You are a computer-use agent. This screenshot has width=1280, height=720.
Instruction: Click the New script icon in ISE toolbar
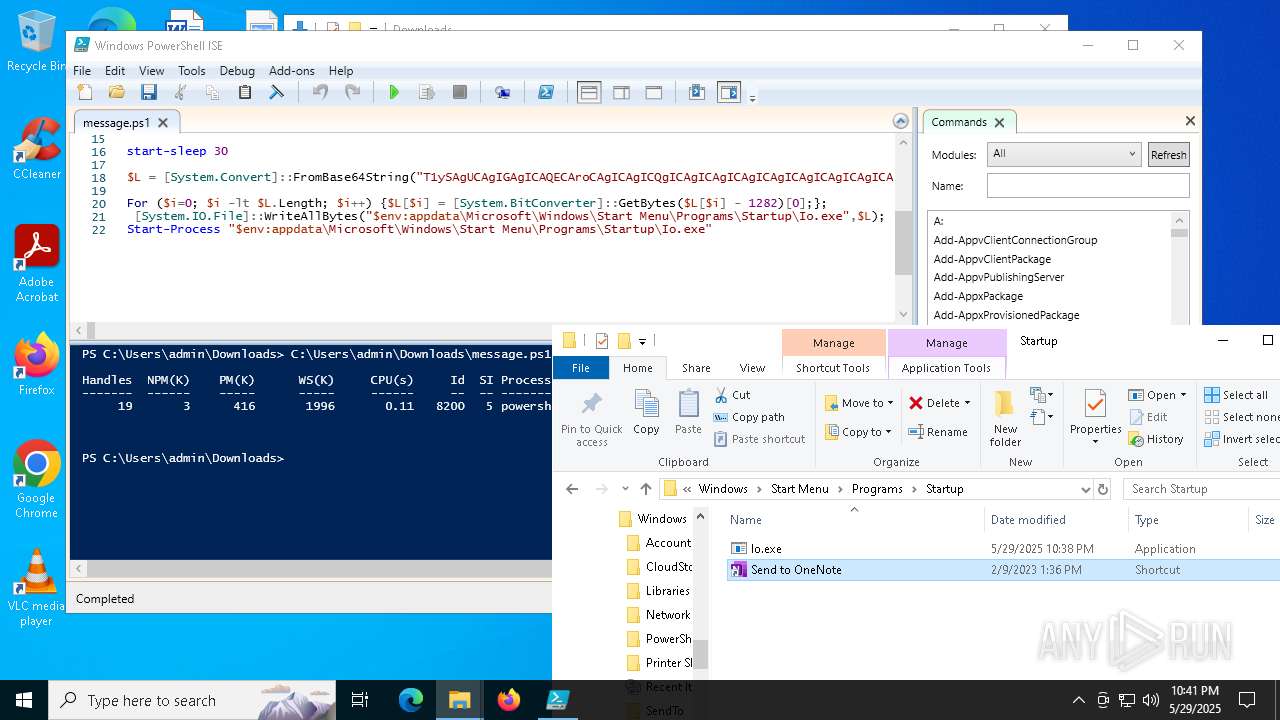[85, 93]
